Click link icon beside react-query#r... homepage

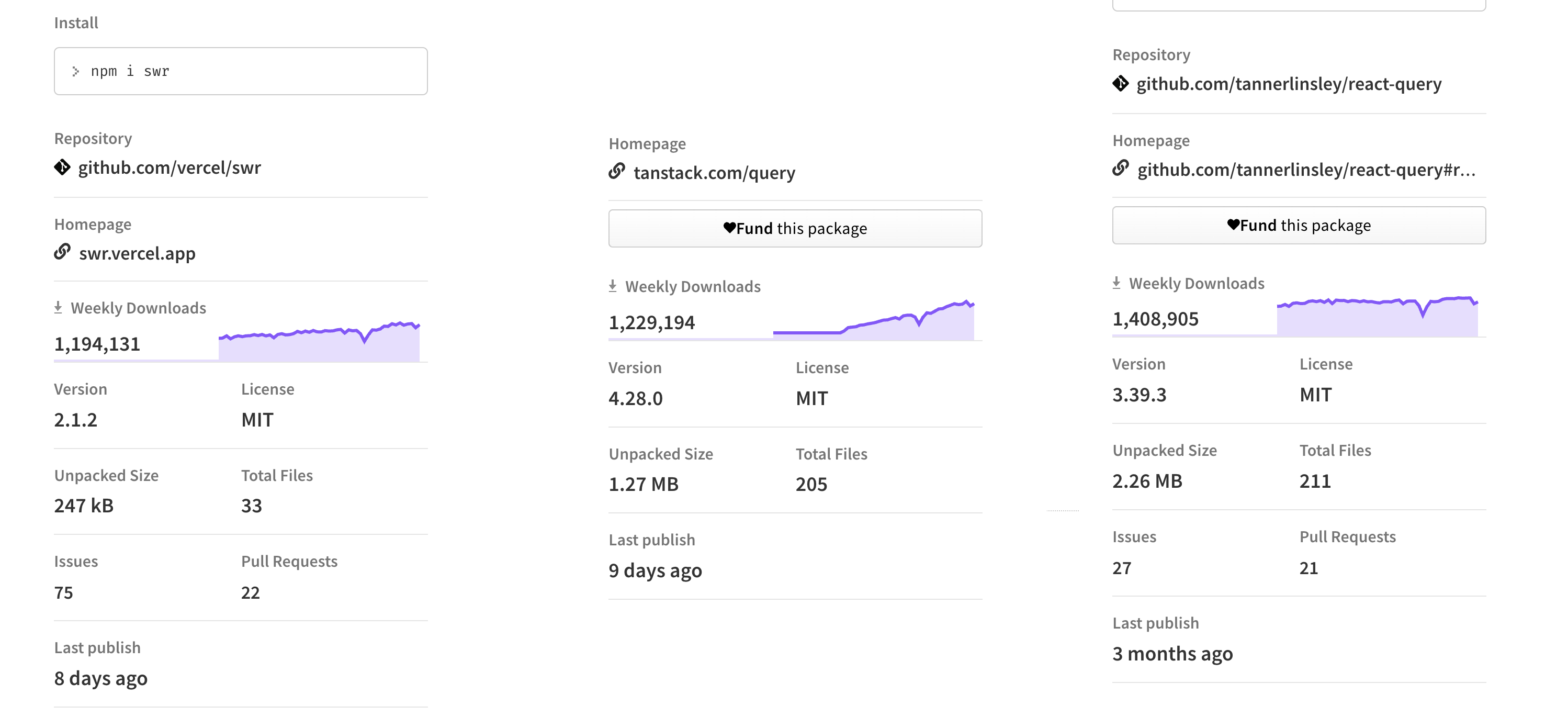click(1120, 168)
